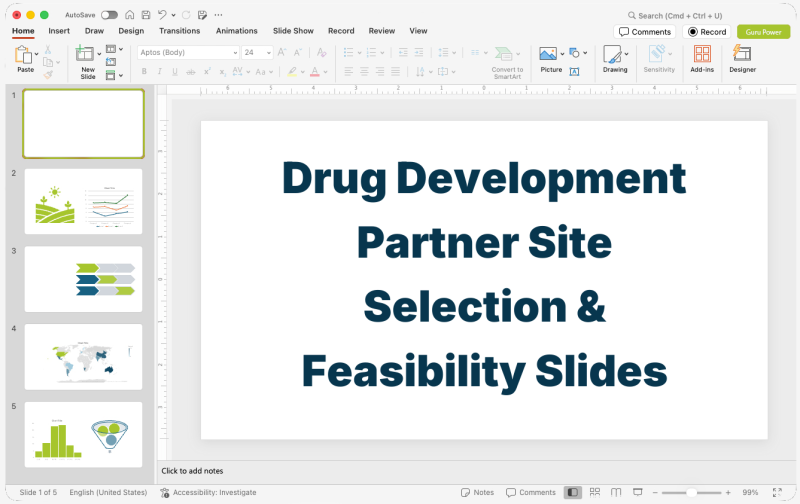Click the green Guru Power button
The height and width of the screenshot is (504, 800).
coord(763,32)
